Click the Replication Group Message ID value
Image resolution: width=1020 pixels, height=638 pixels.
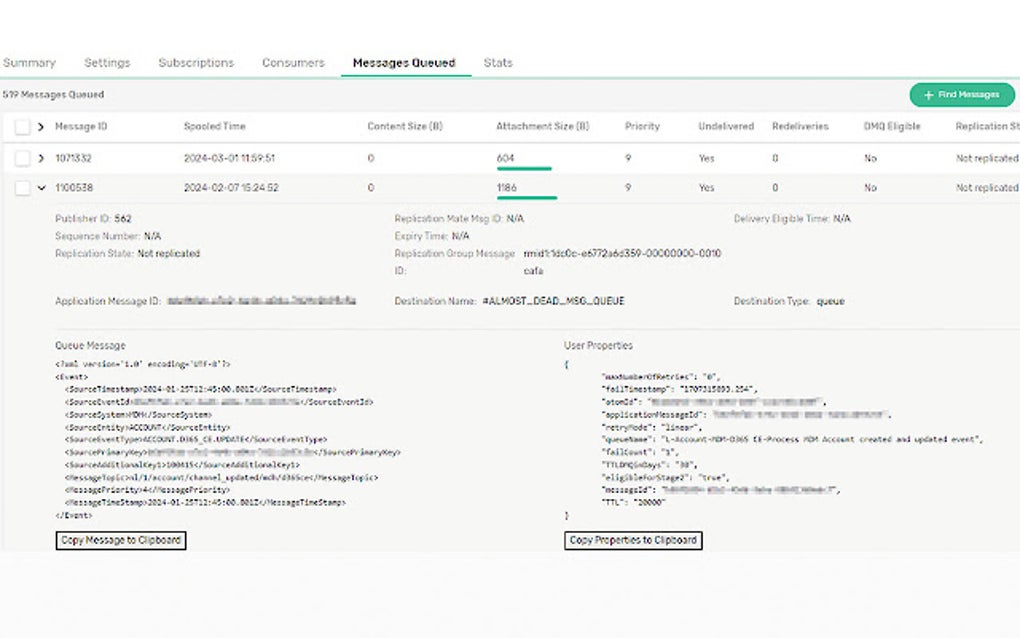click(623, 261)
